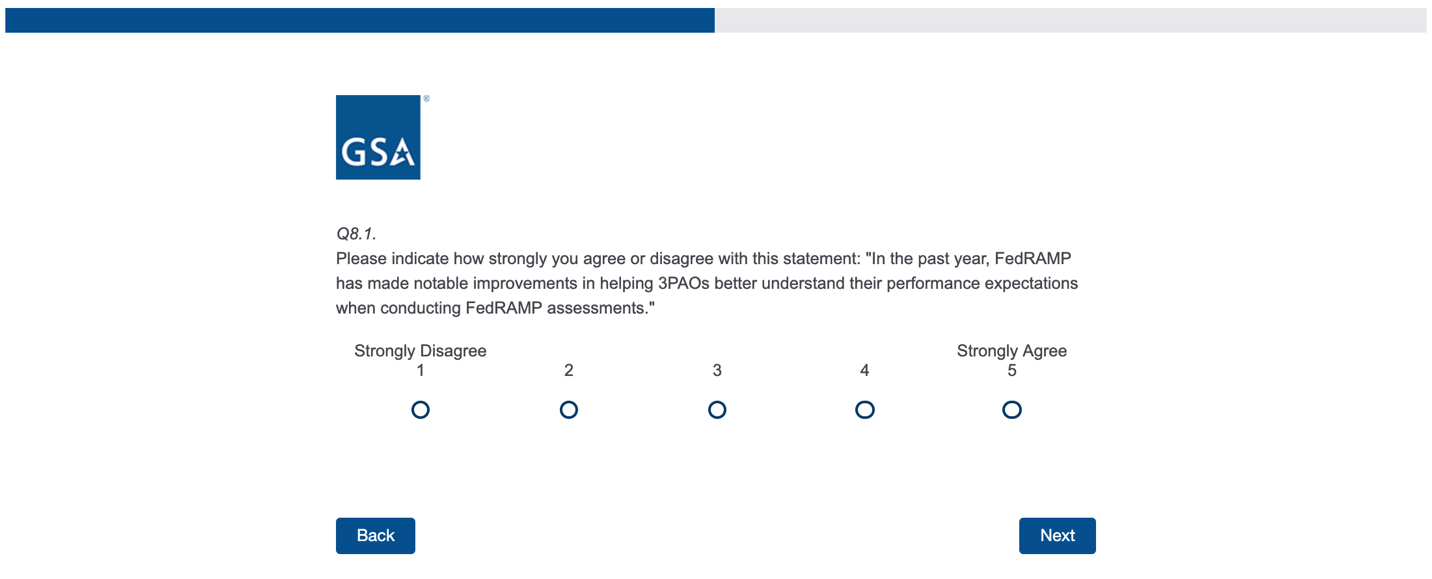This screenshot has height=579, width=1432.
Task: Click the "Strongly Disagree" scale label
Action: (420, 351)
